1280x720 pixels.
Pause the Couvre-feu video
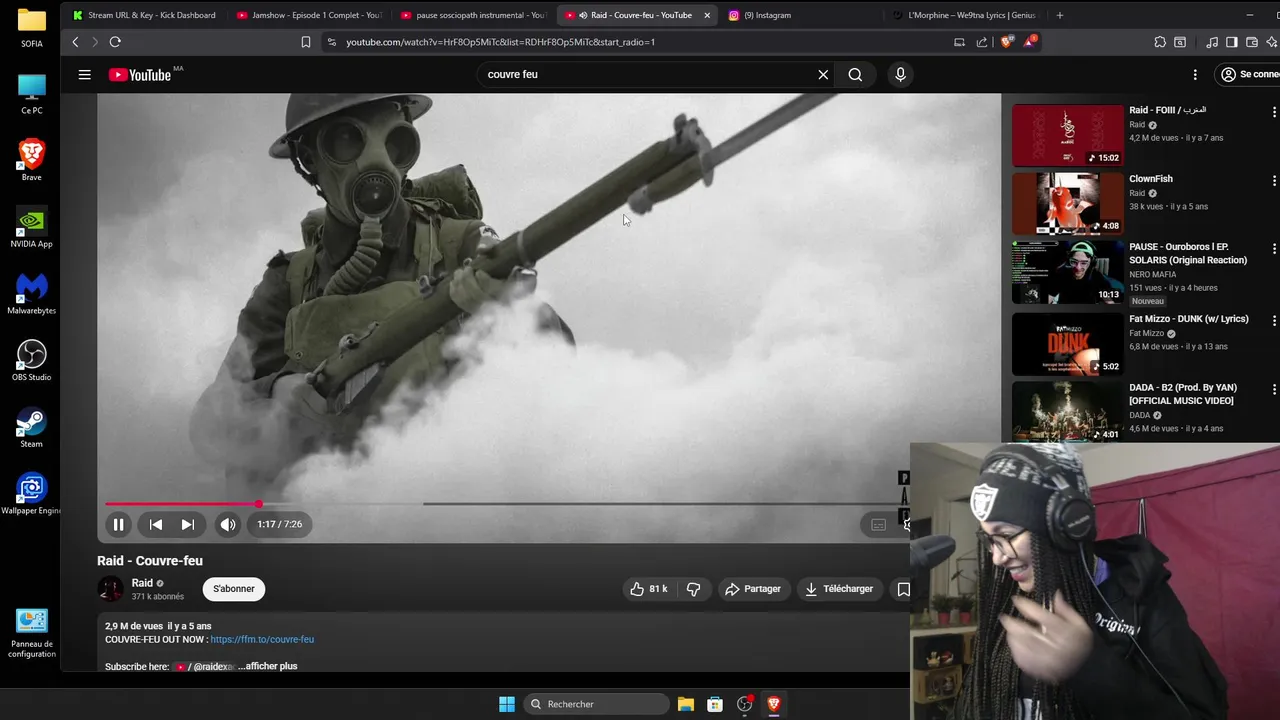(x=118, y=524)
